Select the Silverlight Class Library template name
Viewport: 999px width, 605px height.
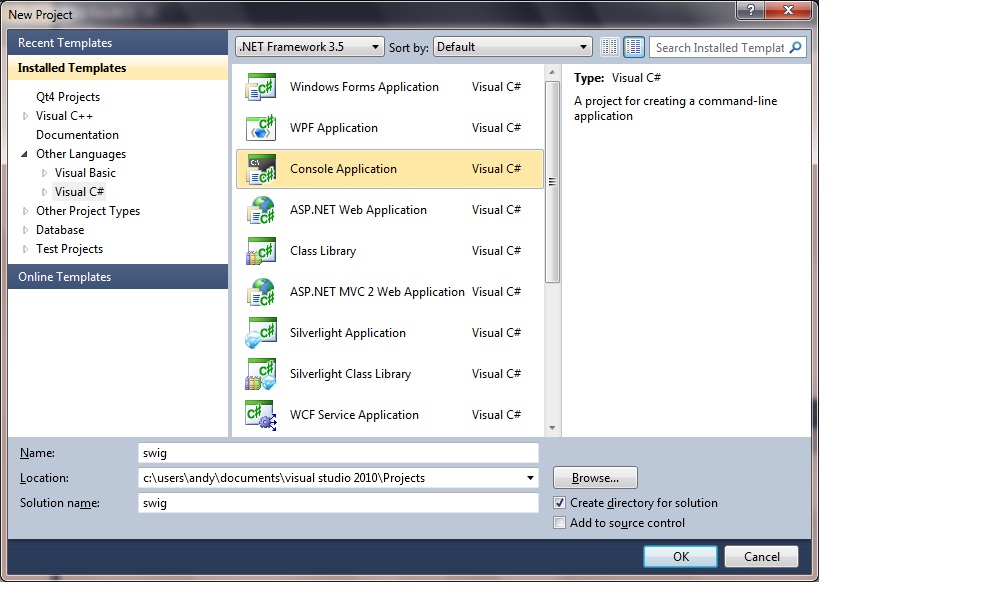pos(350,374)
